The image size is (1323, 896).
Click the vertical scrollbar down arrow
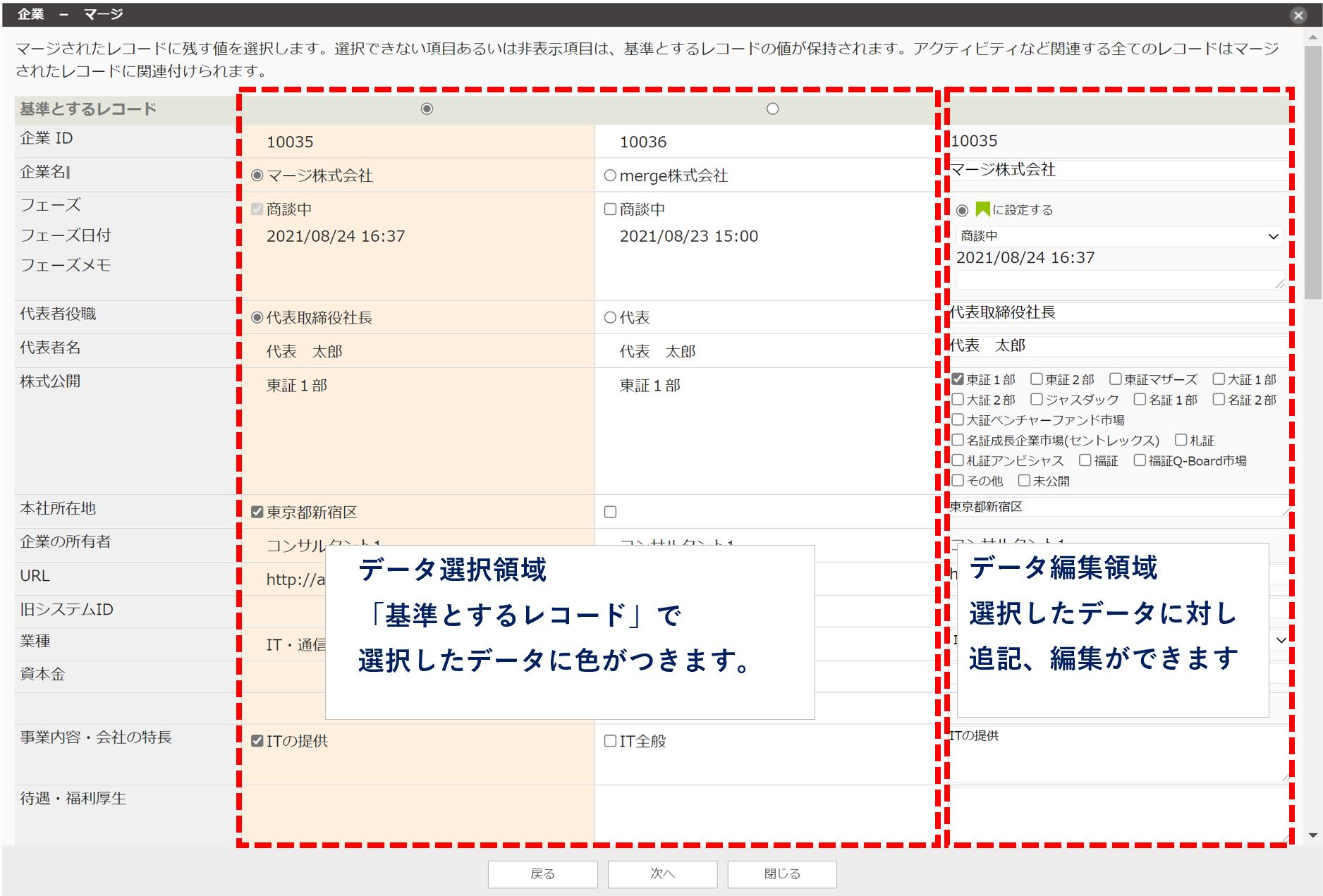(1312, 835)
